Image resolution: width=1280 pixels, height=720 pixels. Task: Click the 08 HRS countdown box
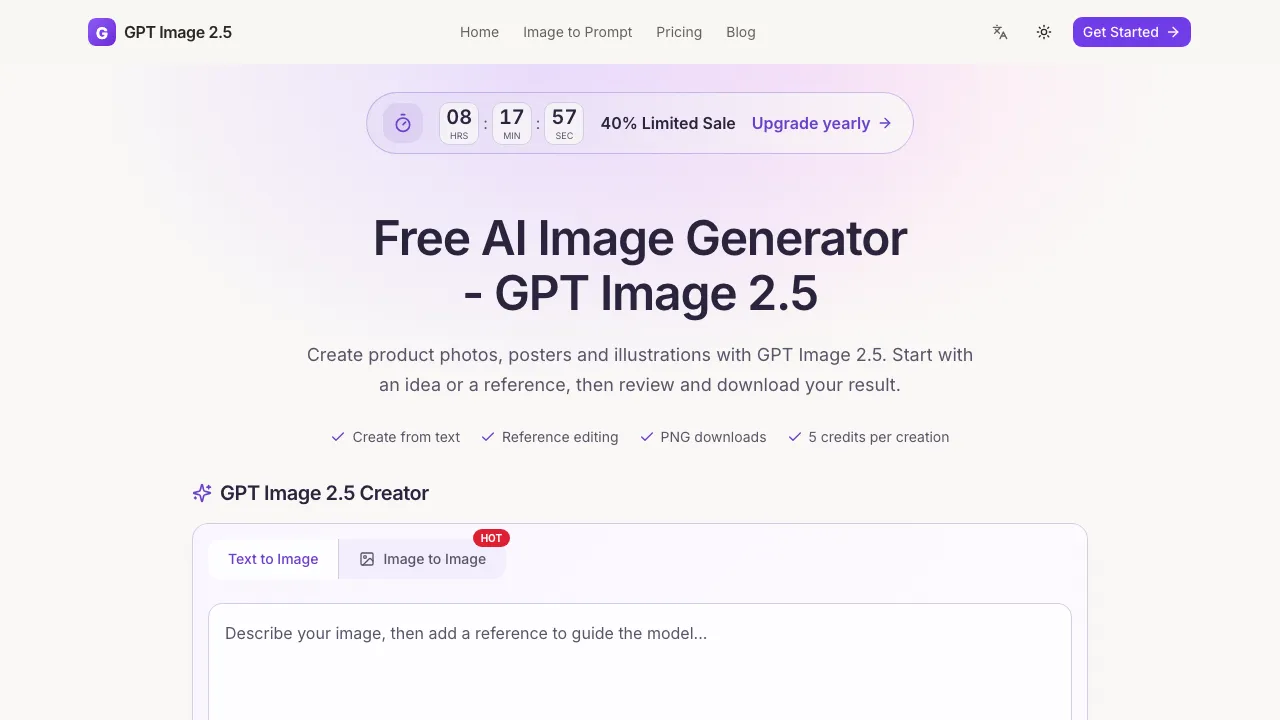(x=459, y=124)
